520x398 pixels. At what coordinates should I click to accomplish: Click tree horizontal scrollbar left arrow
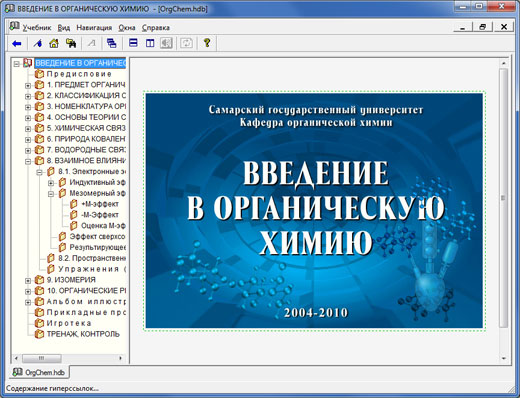pos(16,358)
